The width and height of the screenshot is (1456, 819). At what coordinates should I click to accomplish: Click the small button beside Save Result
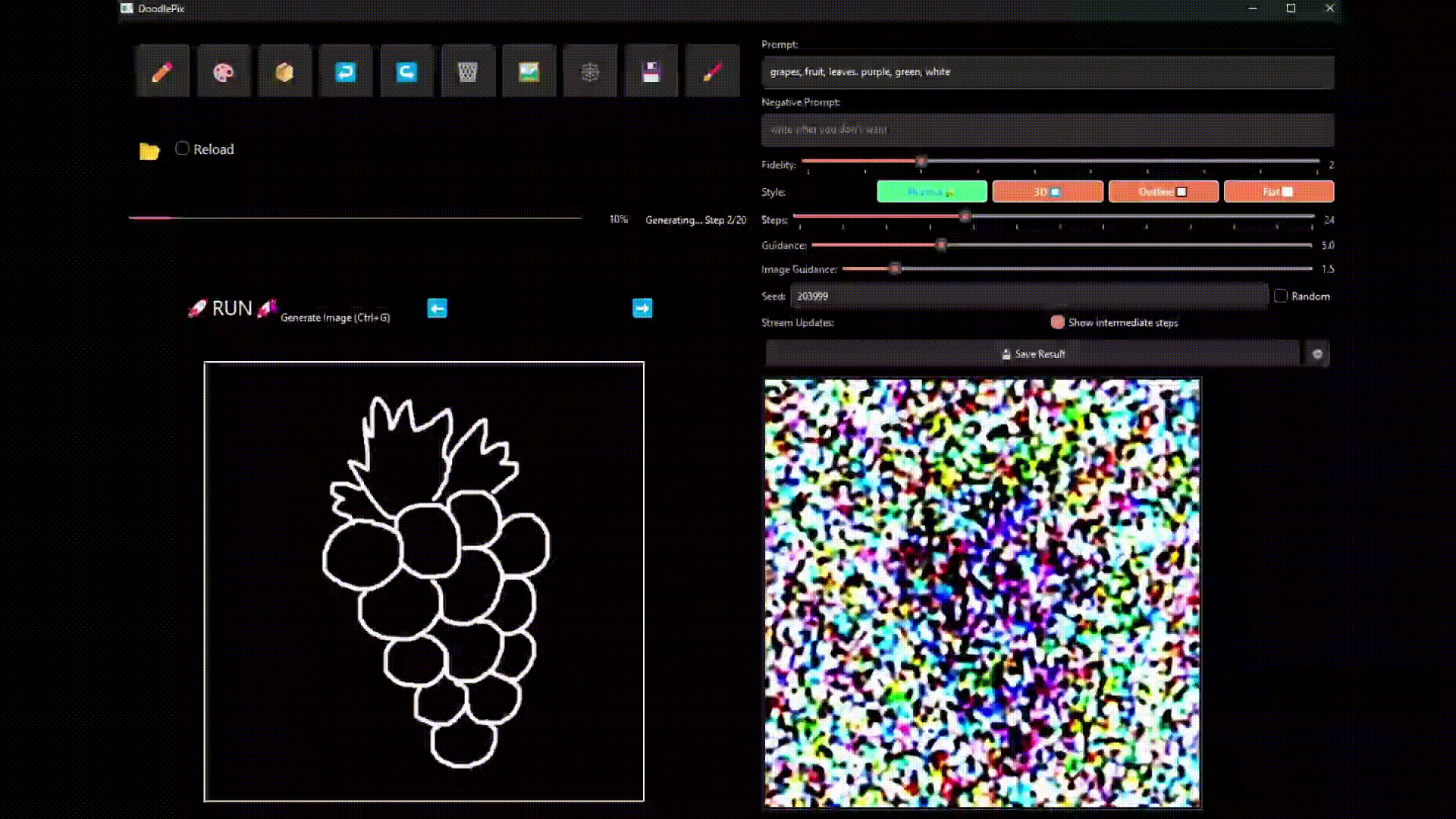pyautogui.click(x=1317, y=354)
